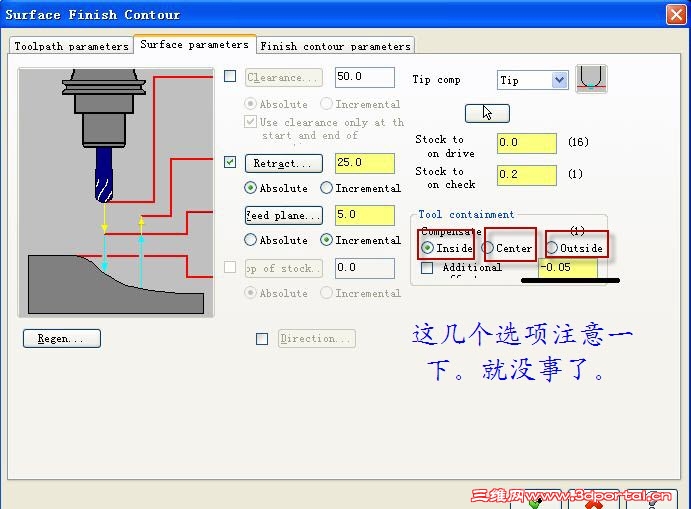Image resolution: width=691 pixels, height=509 pixels.
Task: Click the blank button below Tip comp
Action: (x=487, y=114)
